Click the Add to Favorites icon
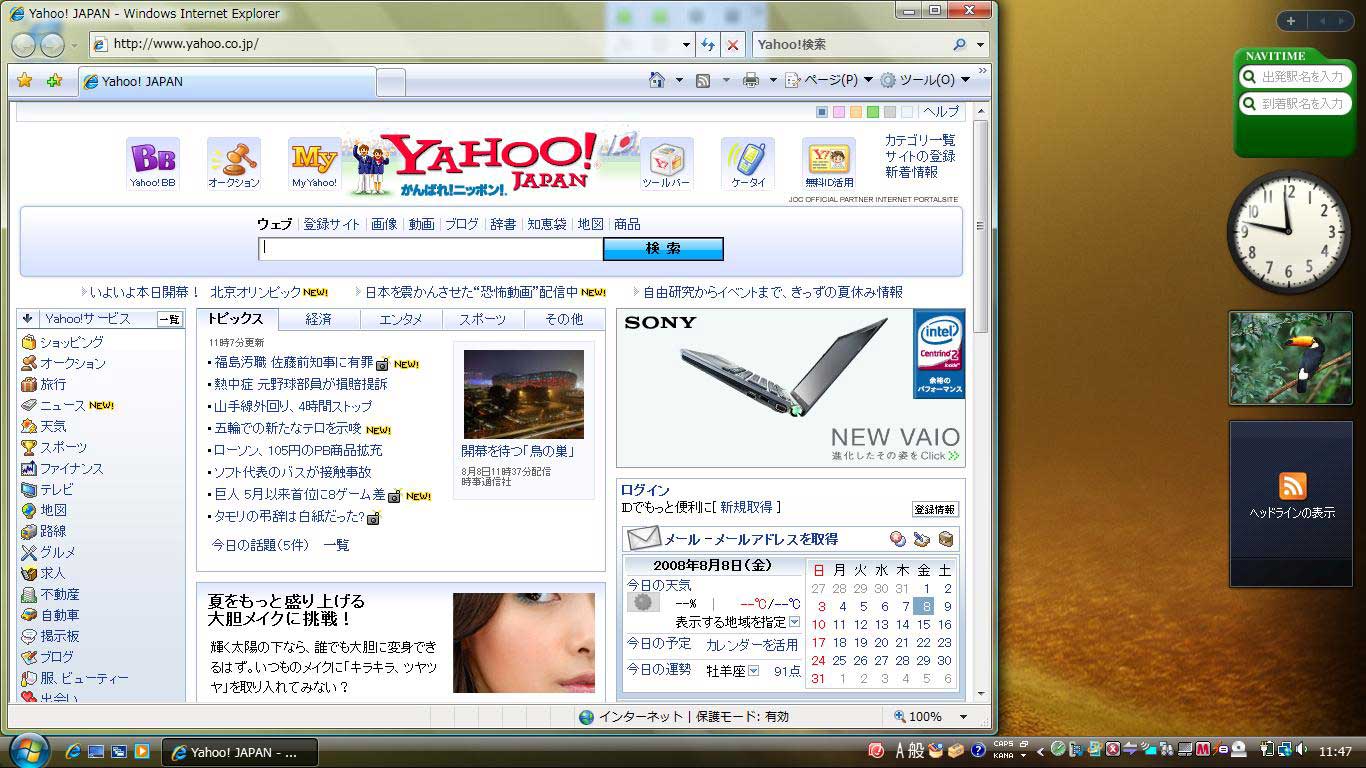The height and width of the screenshot is (768, 1366). pyautogui.click(x=54, y=80)
